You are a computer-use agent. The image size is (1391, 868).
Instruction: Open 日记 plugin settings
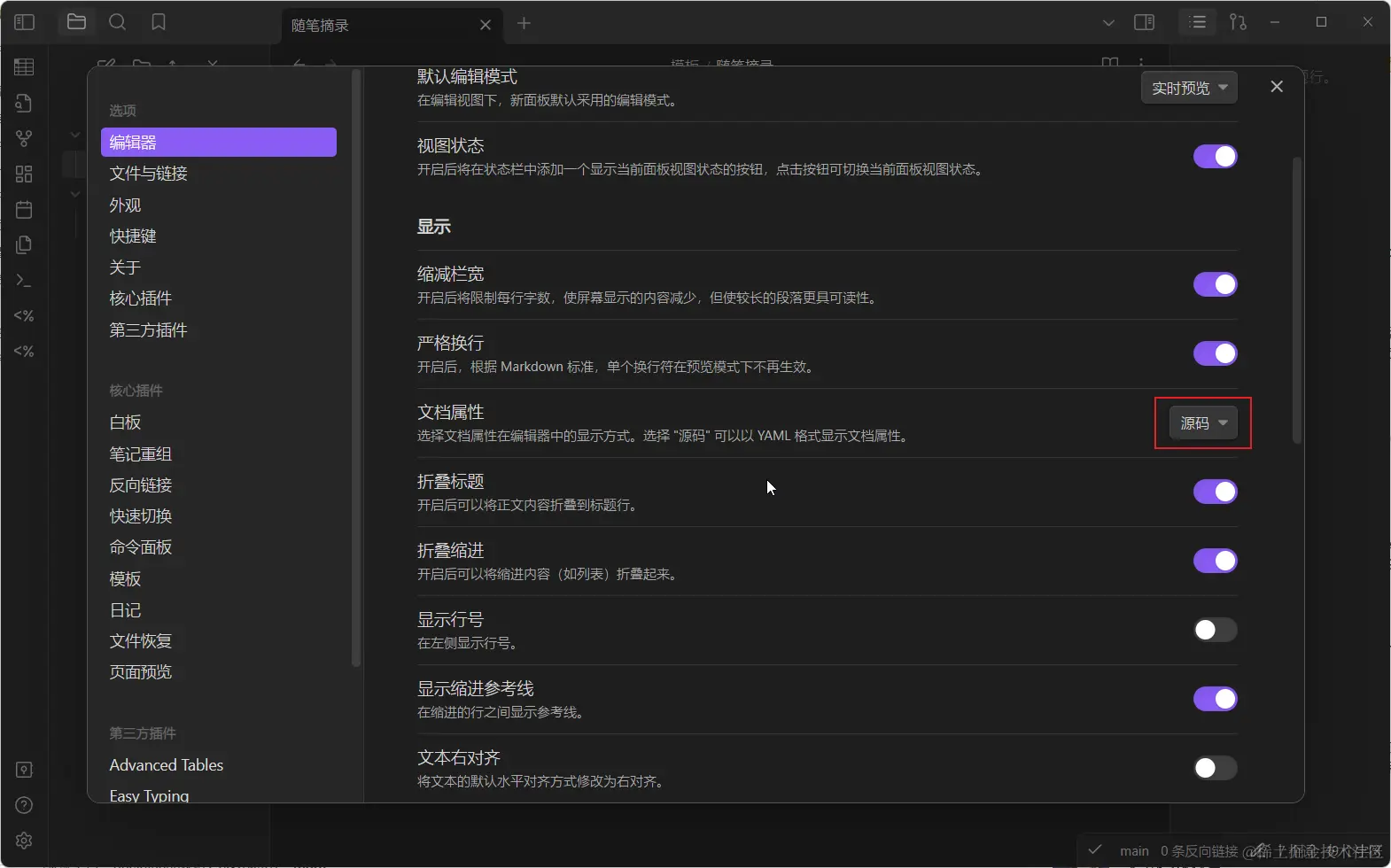219,610
